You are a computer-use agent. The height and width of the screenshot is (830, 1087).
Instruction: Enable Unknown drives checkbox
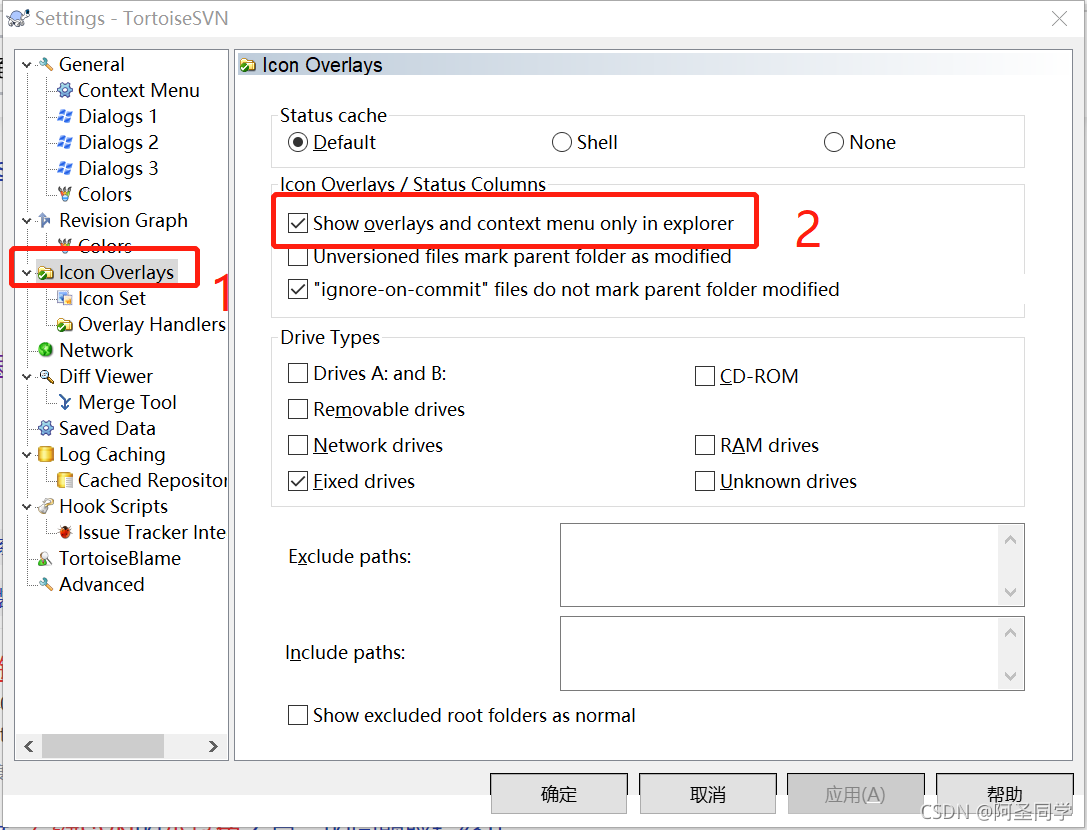click(x=705, y=481)
